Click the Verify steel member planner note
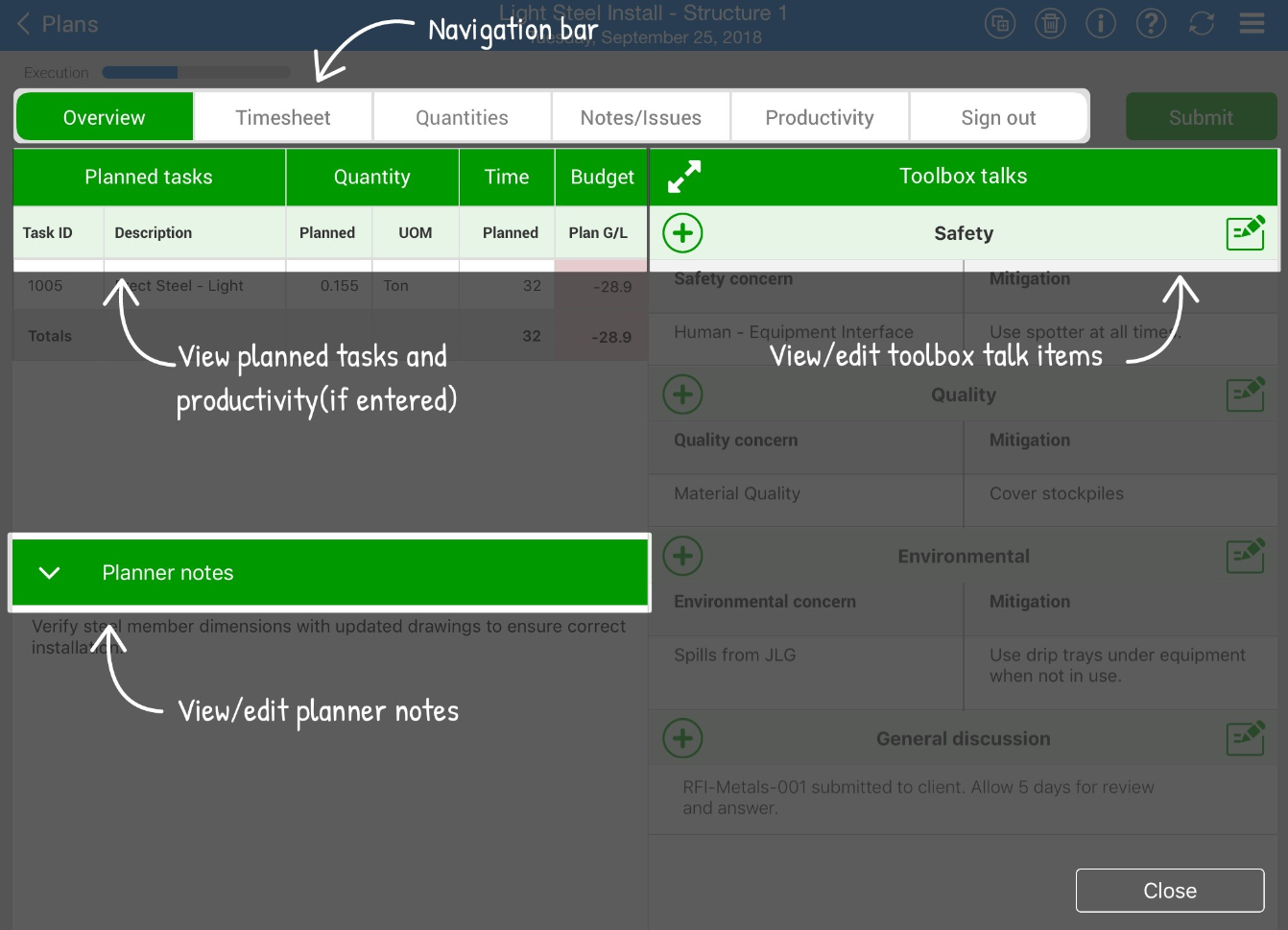The height and width of the screenshot is (930, 1288). point(328,636)
